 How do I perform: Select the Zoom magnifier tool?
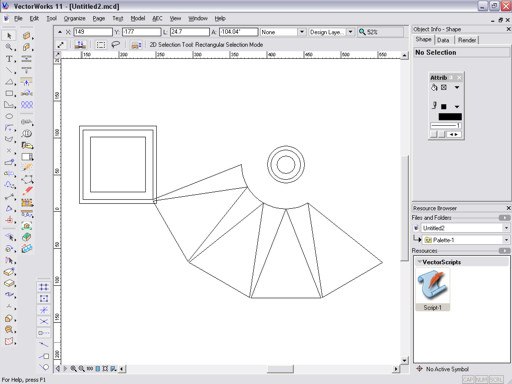click(9, 47)
